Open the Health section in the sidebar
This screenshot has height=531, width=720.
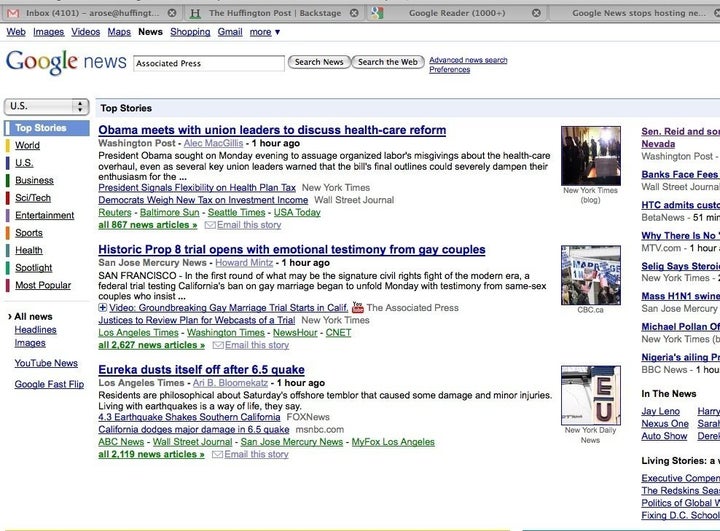point(28,250)
